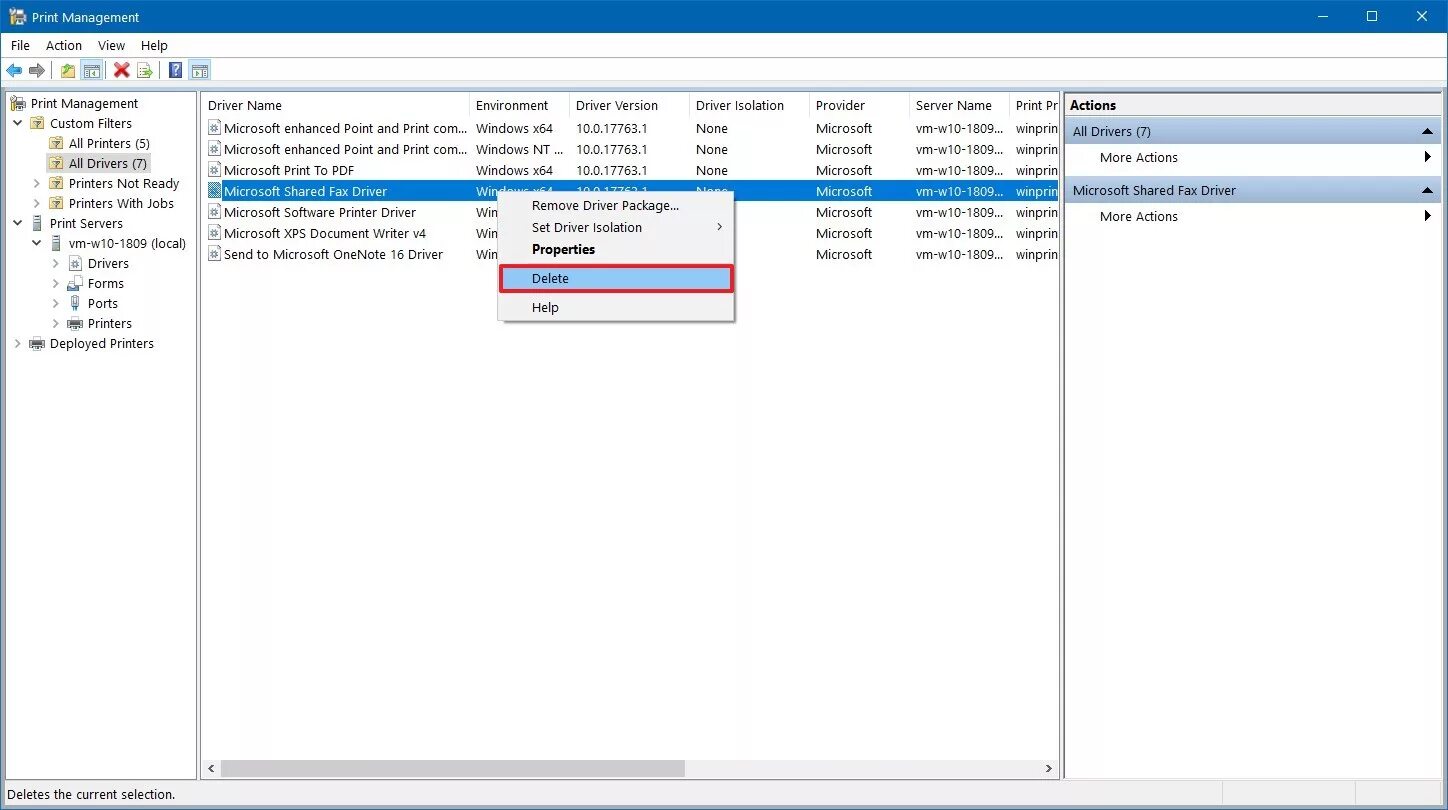Sort by Provider column header
This screenshot has width=1448, height=810.
click(x=859, y=105)
